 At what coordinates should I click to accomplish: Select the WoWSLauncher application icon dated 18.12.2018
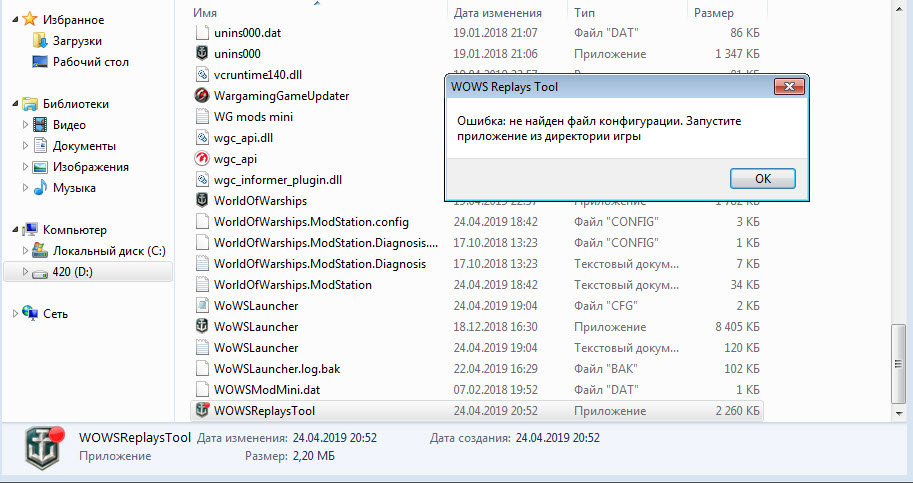[x=202, y=326]
